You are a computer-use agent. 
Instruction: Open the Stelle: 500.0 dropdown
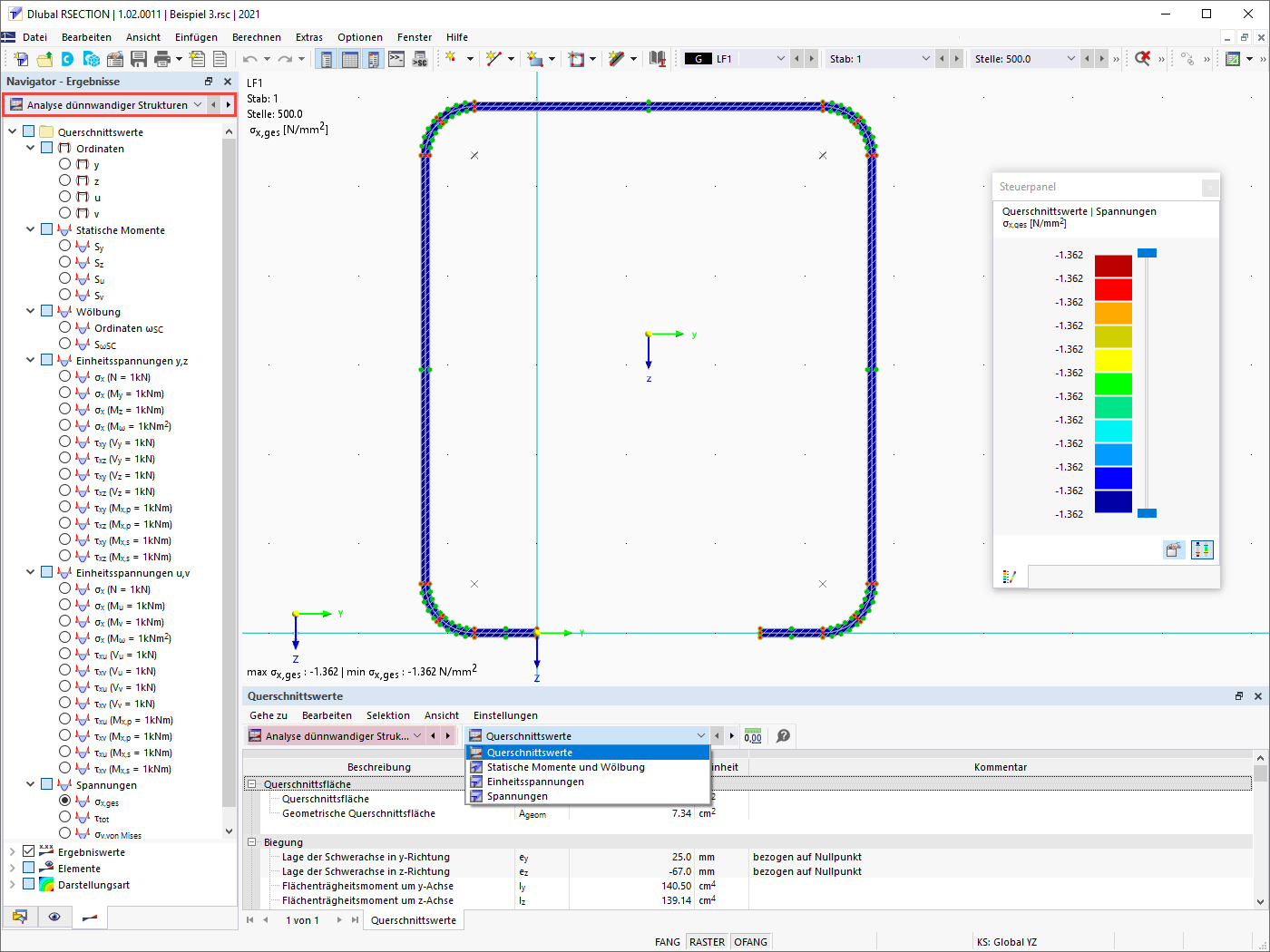click(1070, 59)
